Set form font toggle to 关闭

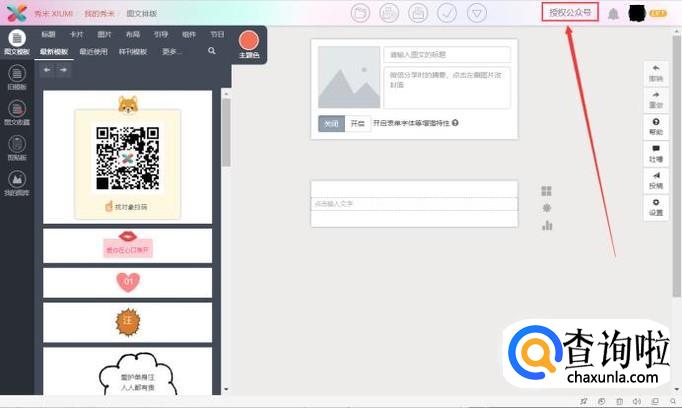coord(331,124)
